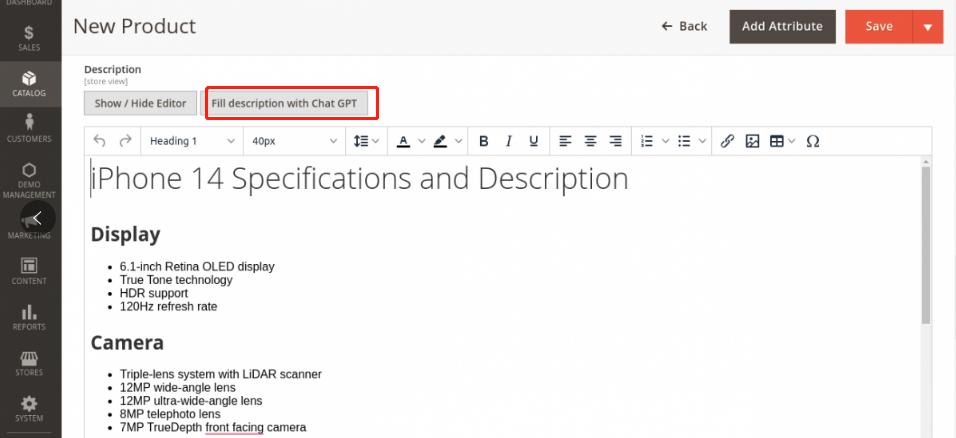
Task: Center align the text
Action: (591, 142)
